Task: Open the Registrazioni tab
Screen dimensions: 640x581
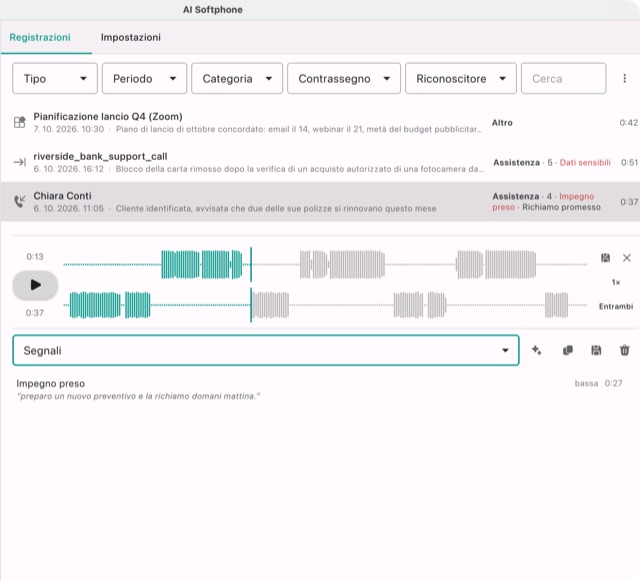Action: [x=40, y=37]
